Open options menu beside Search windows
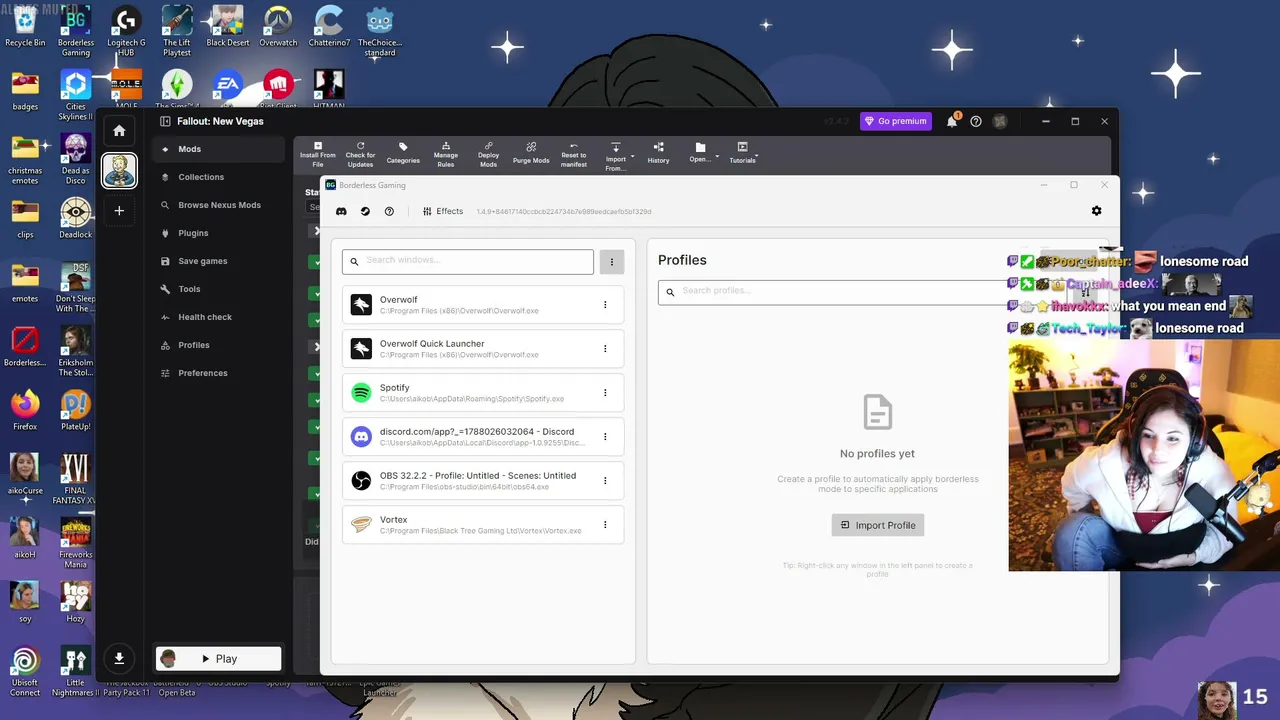The image size is (1280, 720). (x=612, y=261)
